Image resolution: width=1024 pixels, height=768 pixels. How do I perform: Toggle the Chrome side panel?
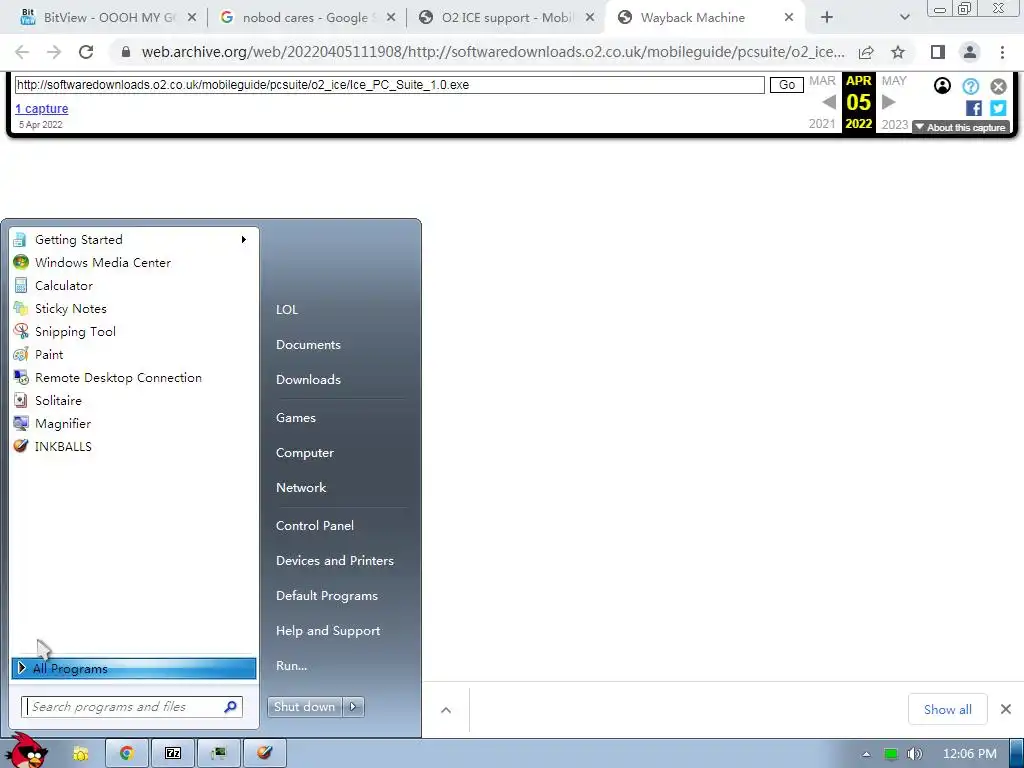click(x=938, y=52)
